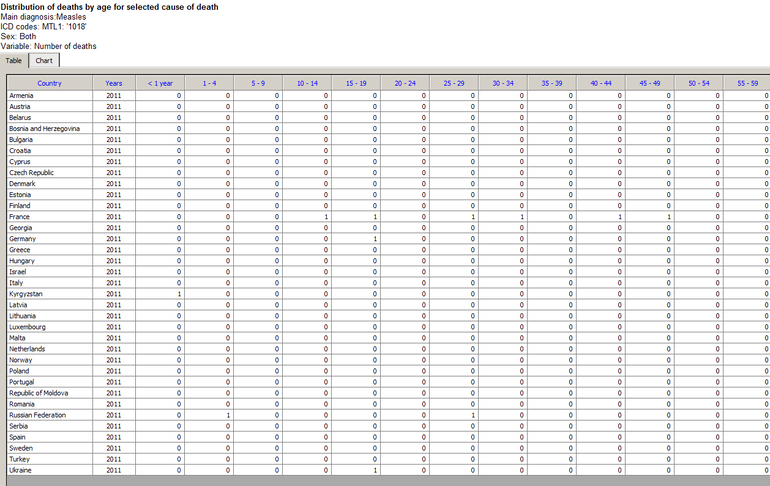
Task: Select Kyrgyzstan's '< 1 year' value cell
Action: pyautogui.click(x=160, y=293)
